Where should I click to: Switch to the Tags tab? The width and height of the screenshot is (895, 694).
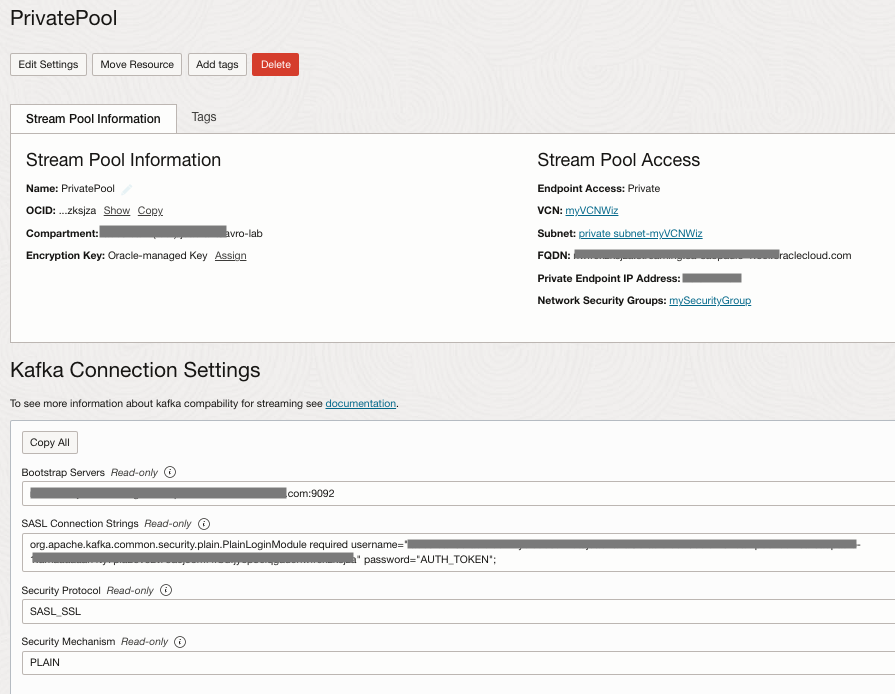pyautogui.click(x=204, y=117)
